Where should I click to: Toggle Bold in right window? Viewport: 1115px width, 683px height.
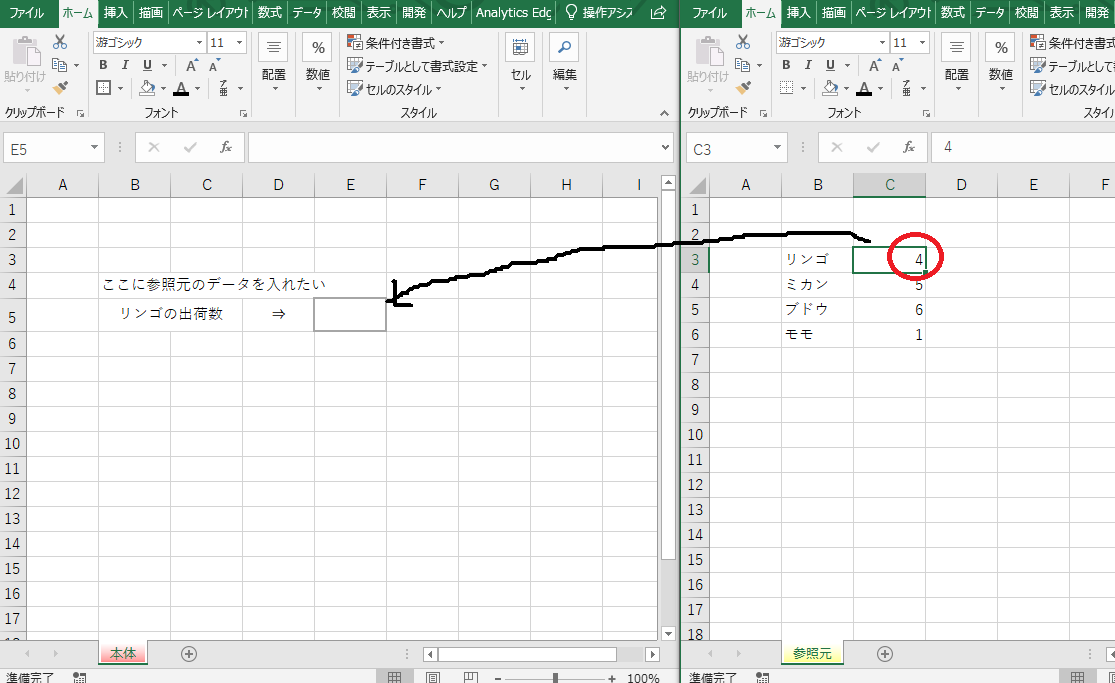coord(786,65)
